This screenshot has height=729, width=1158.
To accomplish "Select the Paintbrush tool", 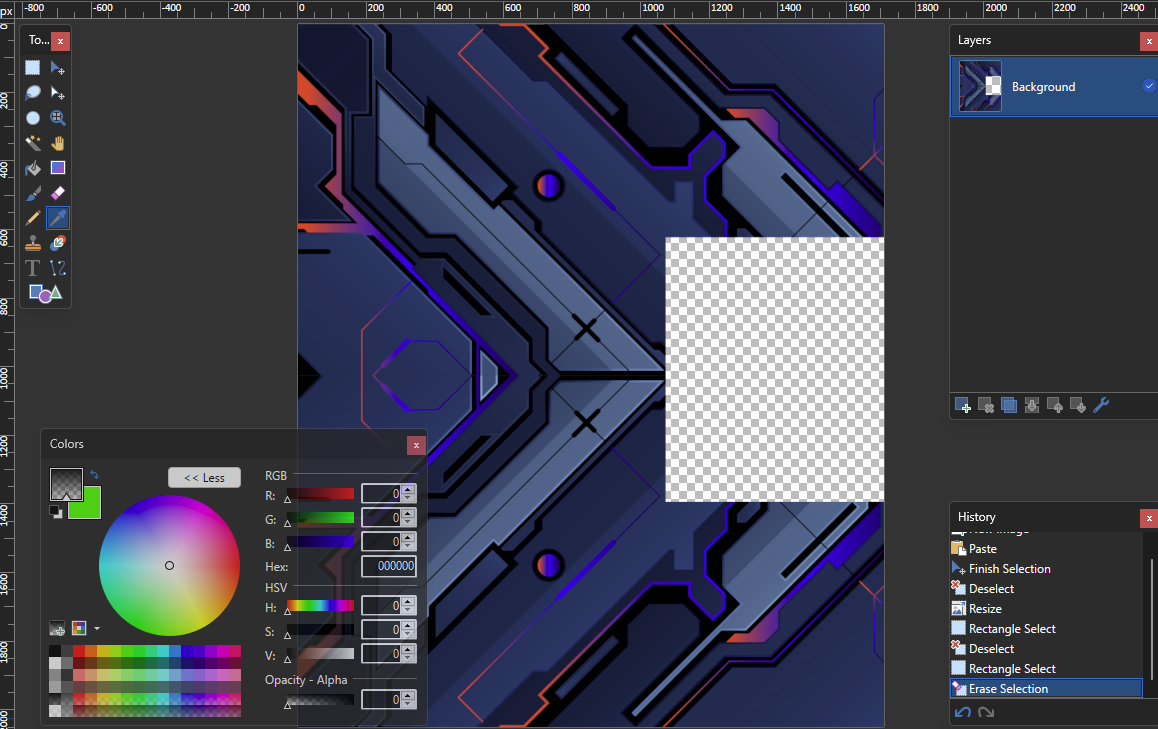I will 32,194.
